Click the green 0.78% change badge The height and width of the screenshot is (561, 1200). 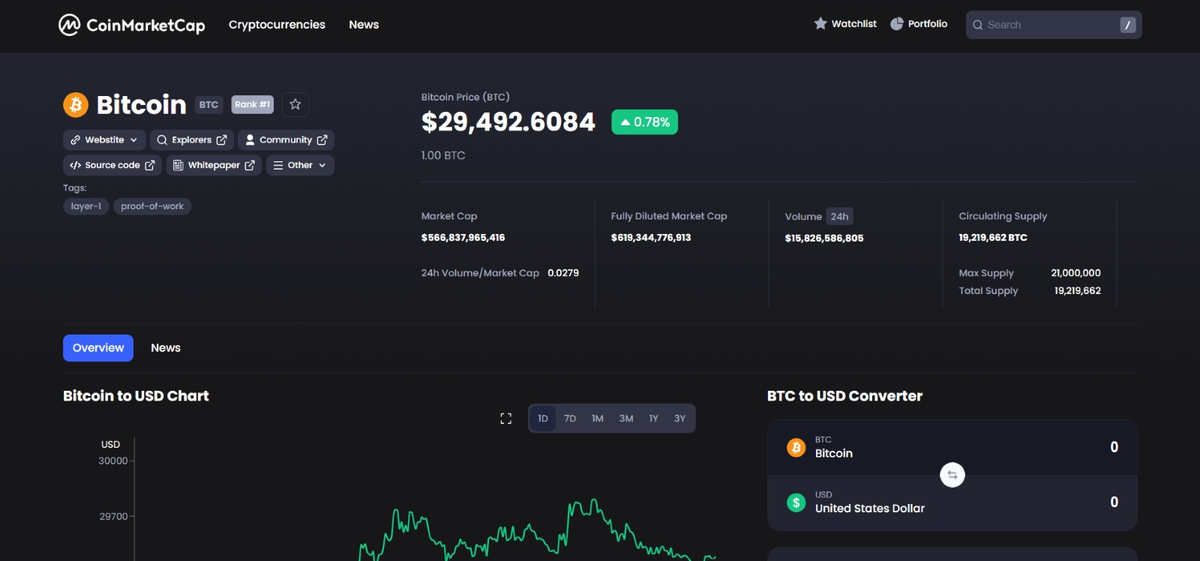(645, 122)
